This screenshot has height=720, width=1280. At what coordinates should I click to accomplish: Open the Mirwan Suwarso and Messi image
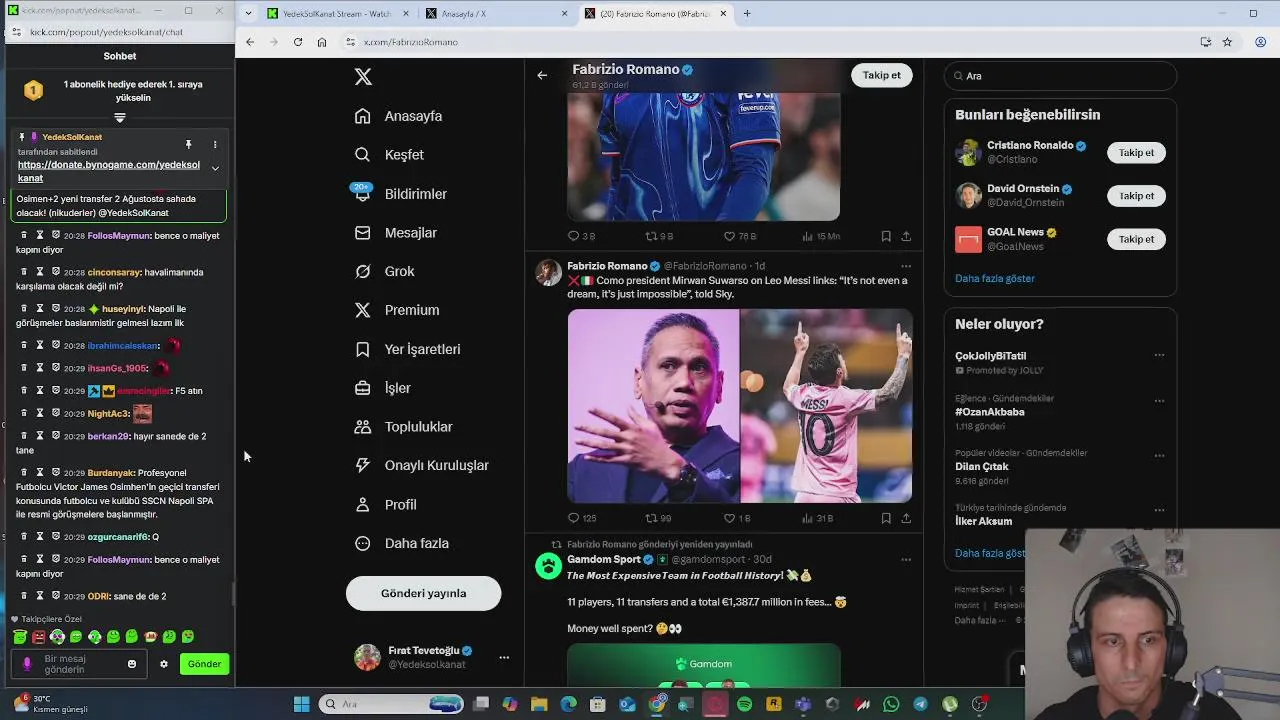pyautogui.click(x=739, y=405)
